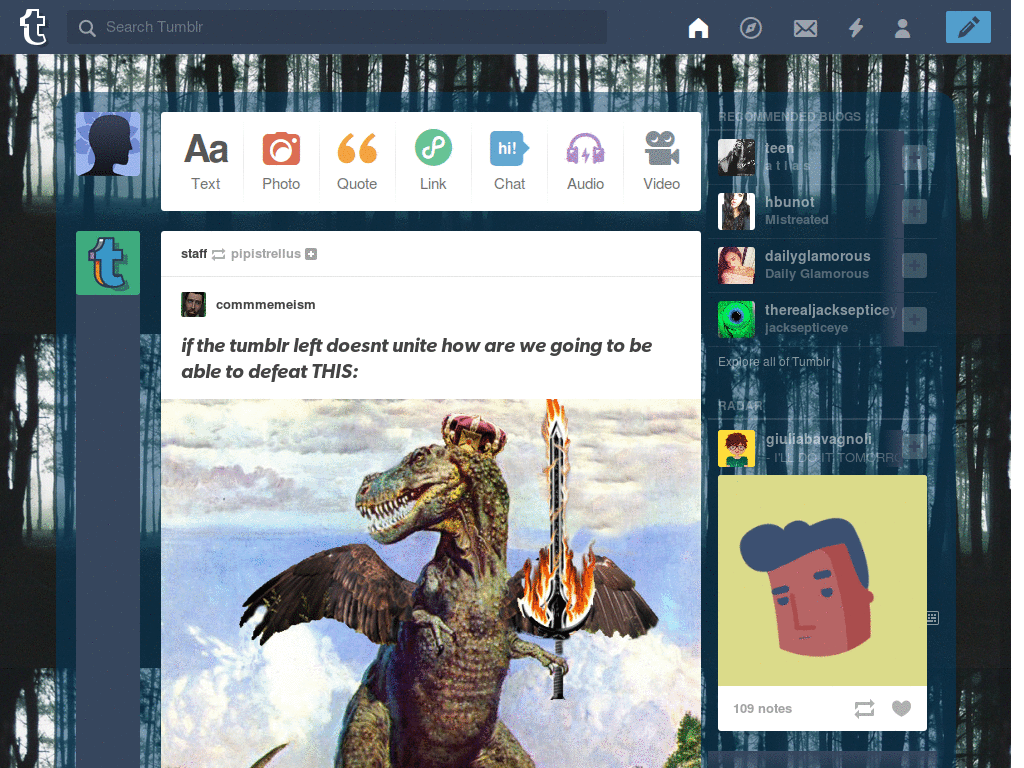This screenshot has height=768, width=1024.
Task: Follow the hbunot blog plus button
Action: coord(914,212)
